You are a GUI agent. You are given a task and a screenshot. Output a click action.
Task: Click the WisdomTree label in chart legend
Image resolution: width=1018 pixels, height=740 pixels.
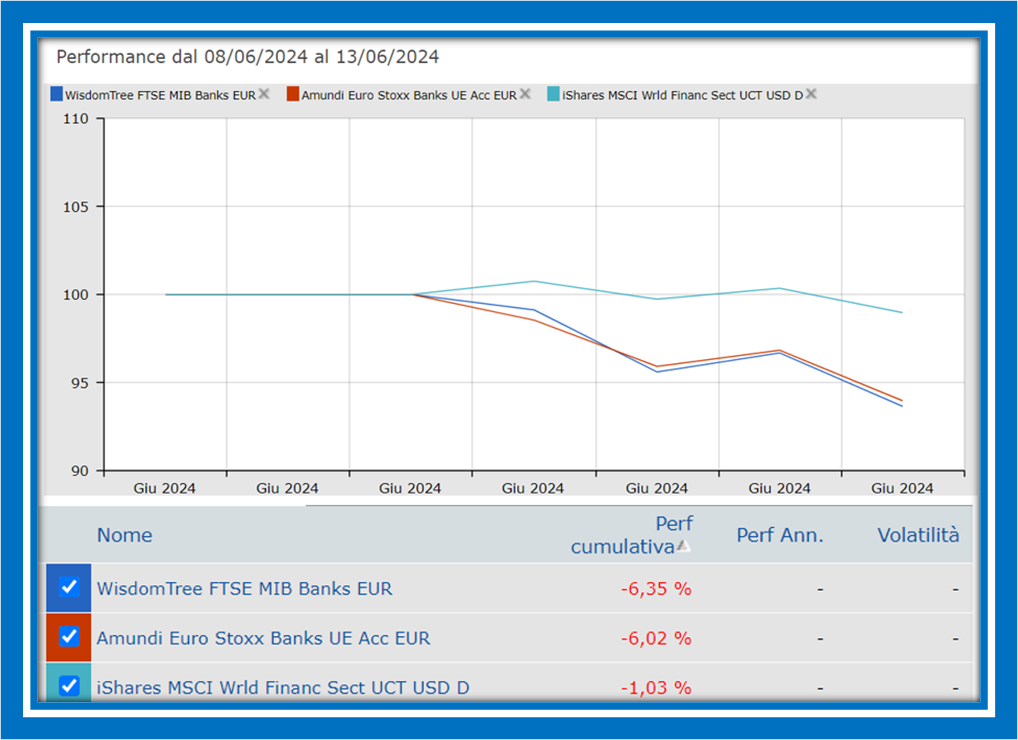click(x=160, y=95)
